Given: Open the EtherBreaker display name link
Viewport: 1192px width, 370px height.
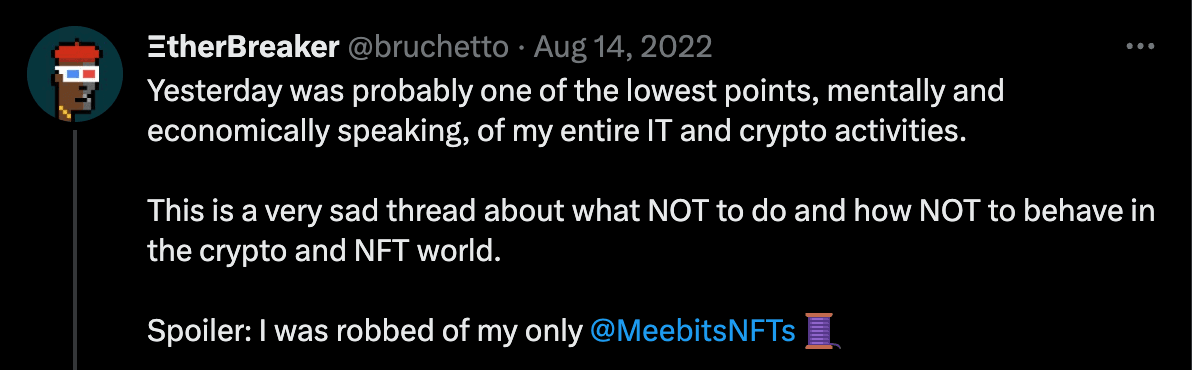Looking at the screenshot, I should [243, 48].
